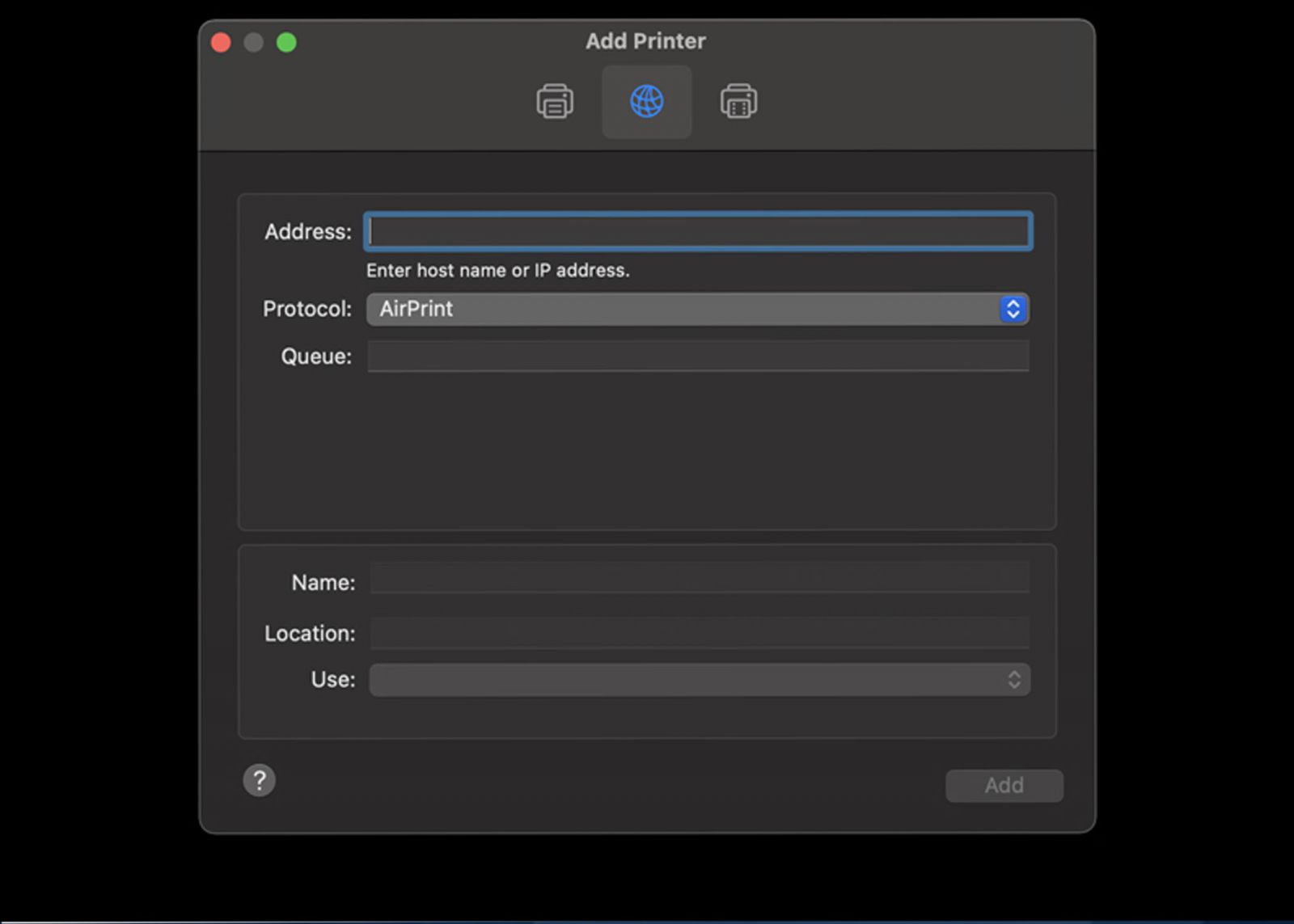Close the Add Printer window
This screenshot has width=1294, height=924.
pos(221,42)
